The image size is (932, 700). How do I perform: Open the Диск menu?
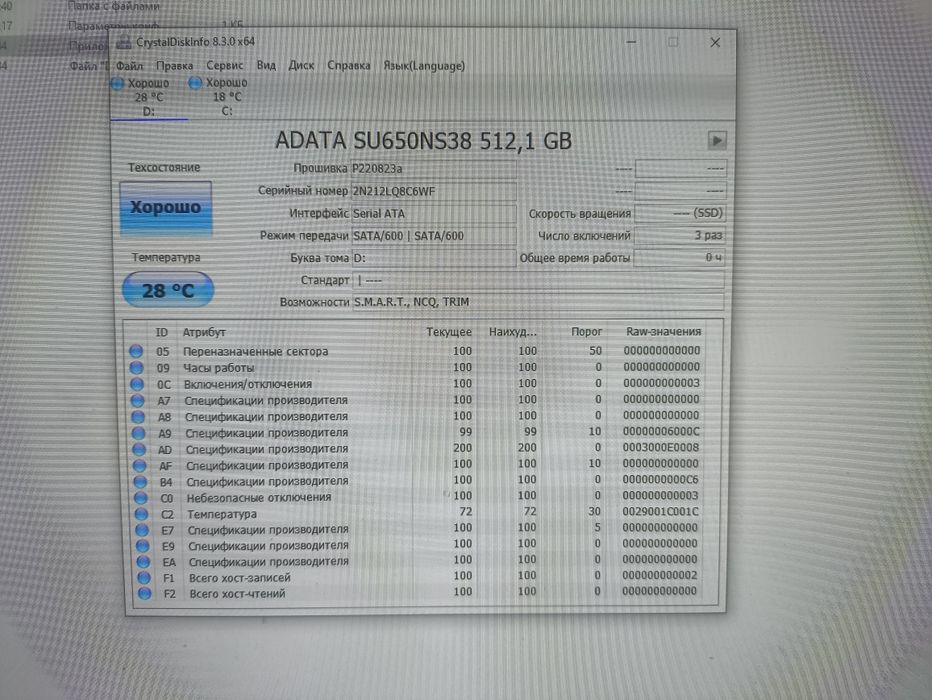point(301,65)
